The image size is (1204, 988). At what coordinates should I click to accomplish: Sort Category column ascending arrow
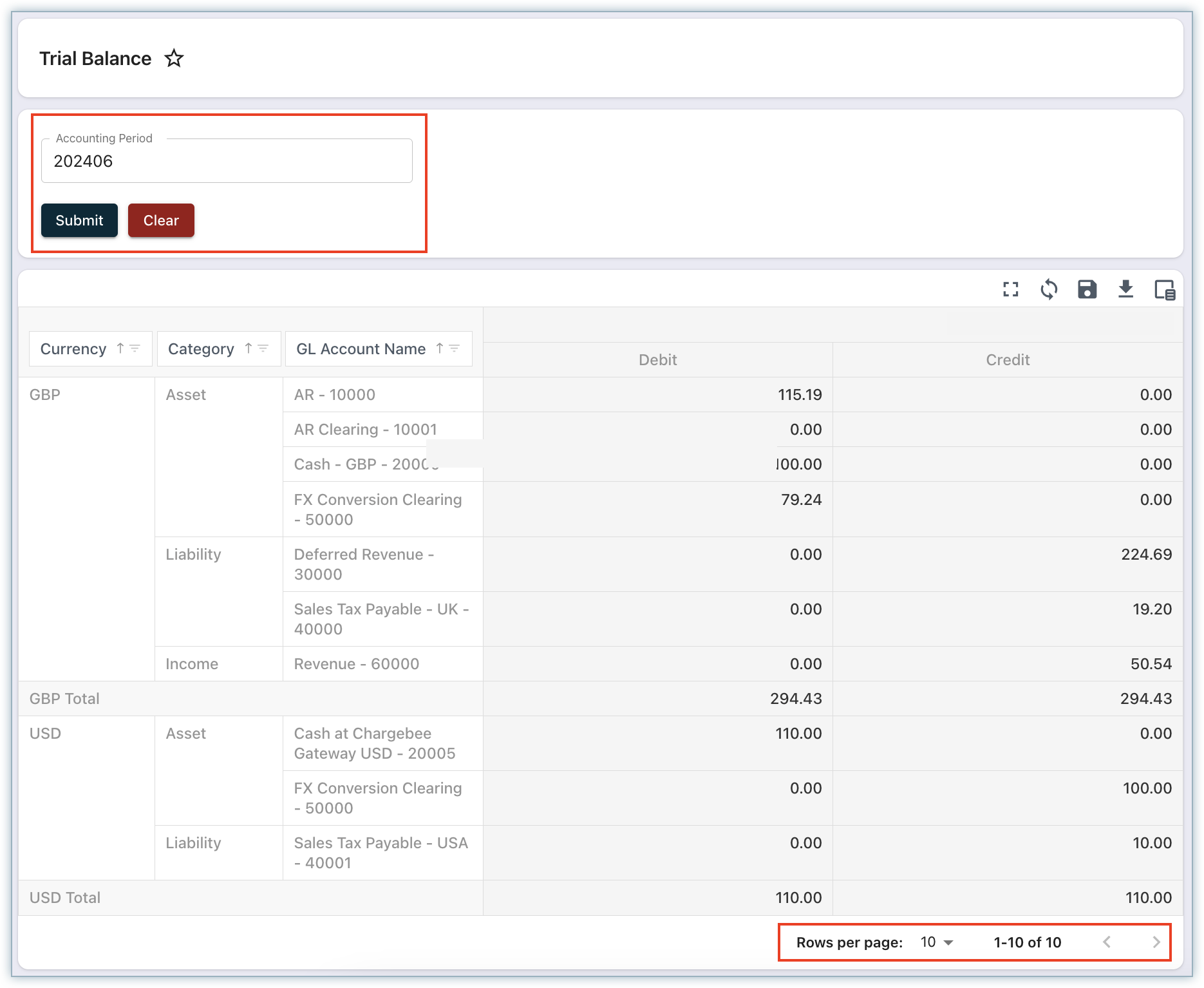click(x=249, y=348)
